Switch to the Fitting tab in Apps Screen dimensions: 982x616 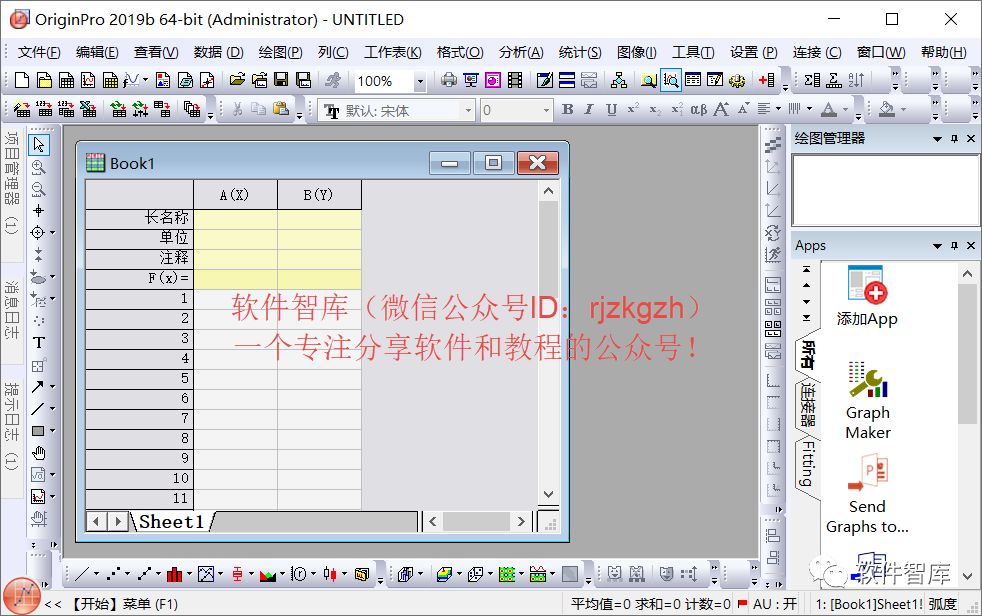click(808, 464)
